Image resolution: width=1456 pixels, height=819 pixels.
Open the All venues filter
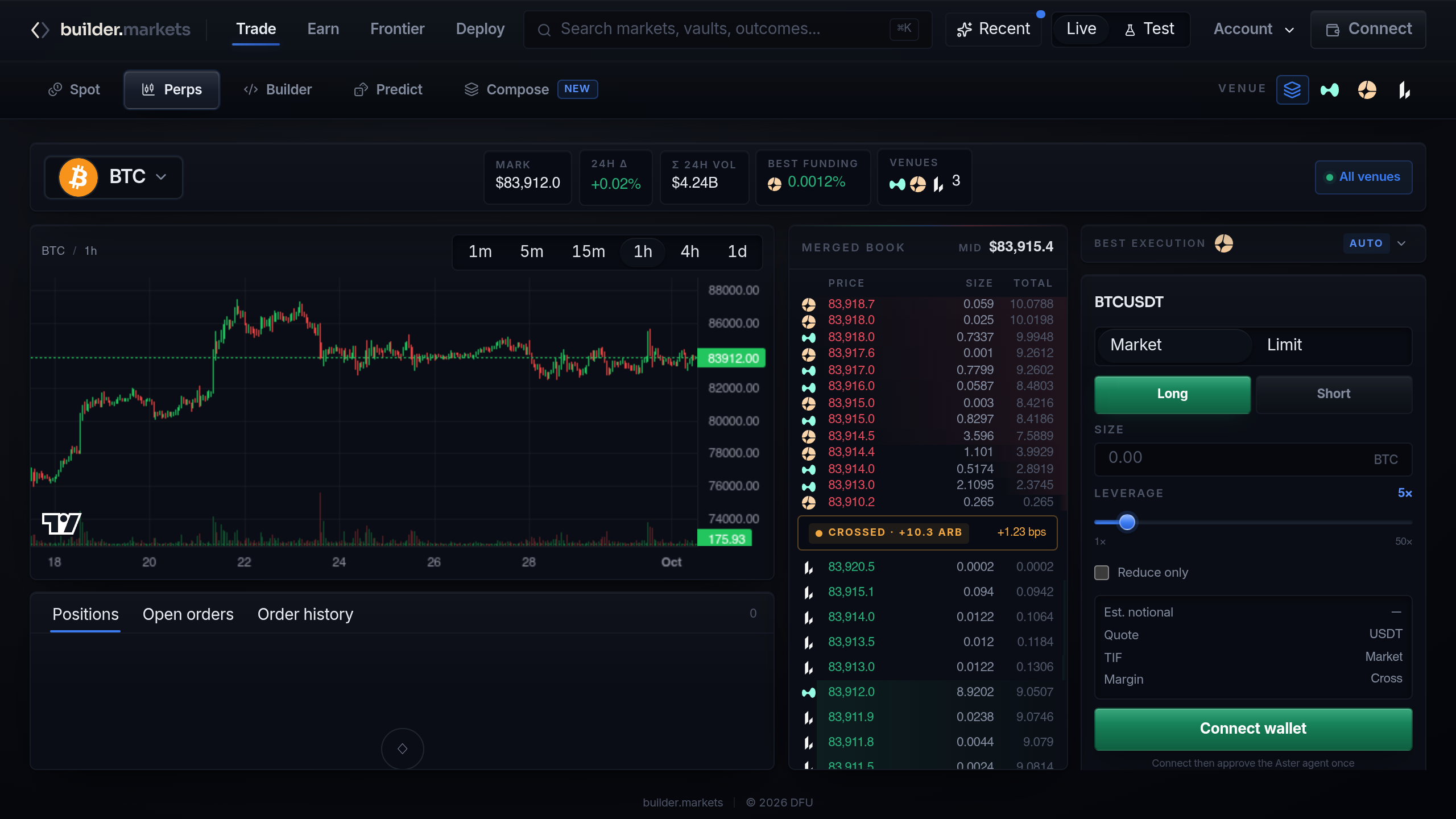[x=1363, y=177]
